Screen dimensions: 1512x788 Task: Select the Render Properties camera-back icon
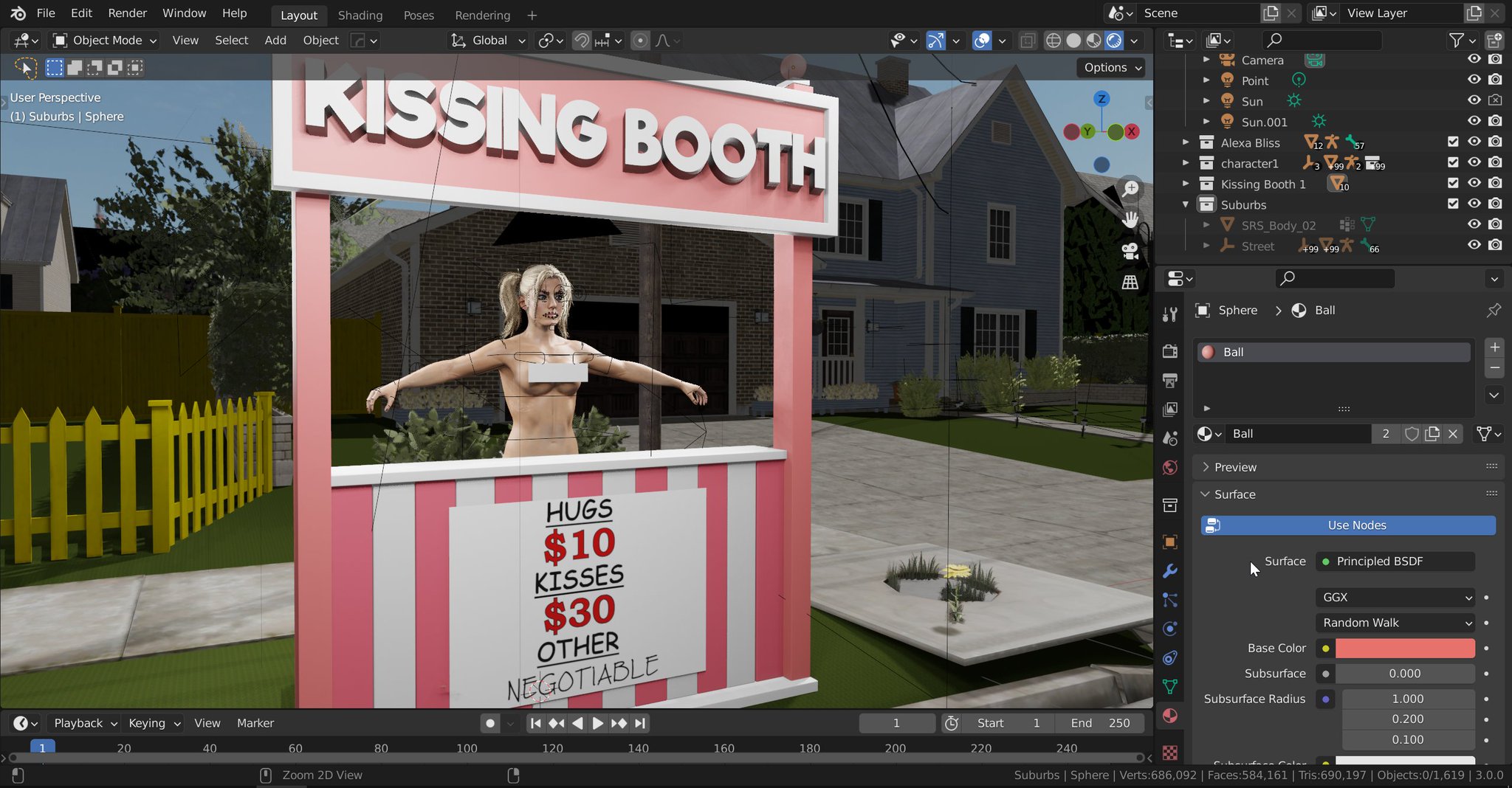click(1170, 351)
